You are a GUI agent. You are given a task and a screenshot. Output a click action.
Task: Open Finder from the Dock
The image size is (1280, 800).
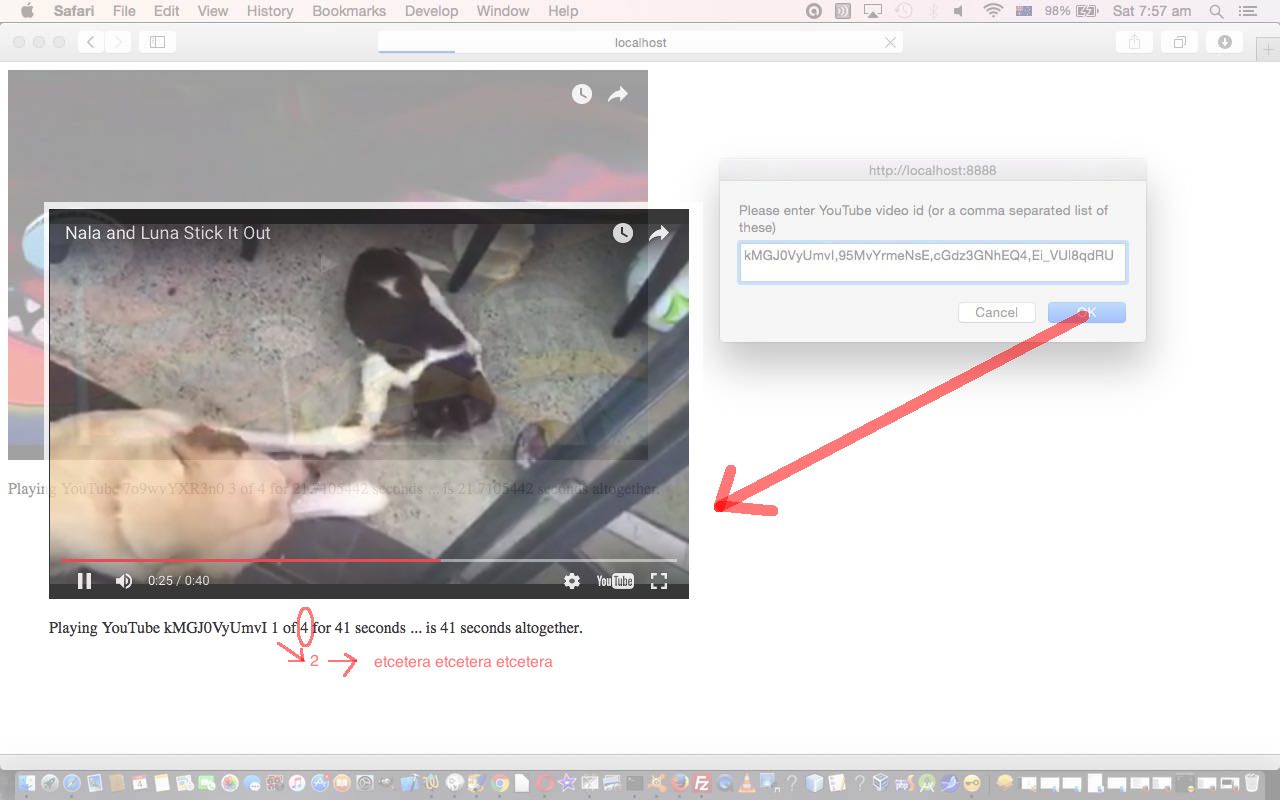pos(26,783)
